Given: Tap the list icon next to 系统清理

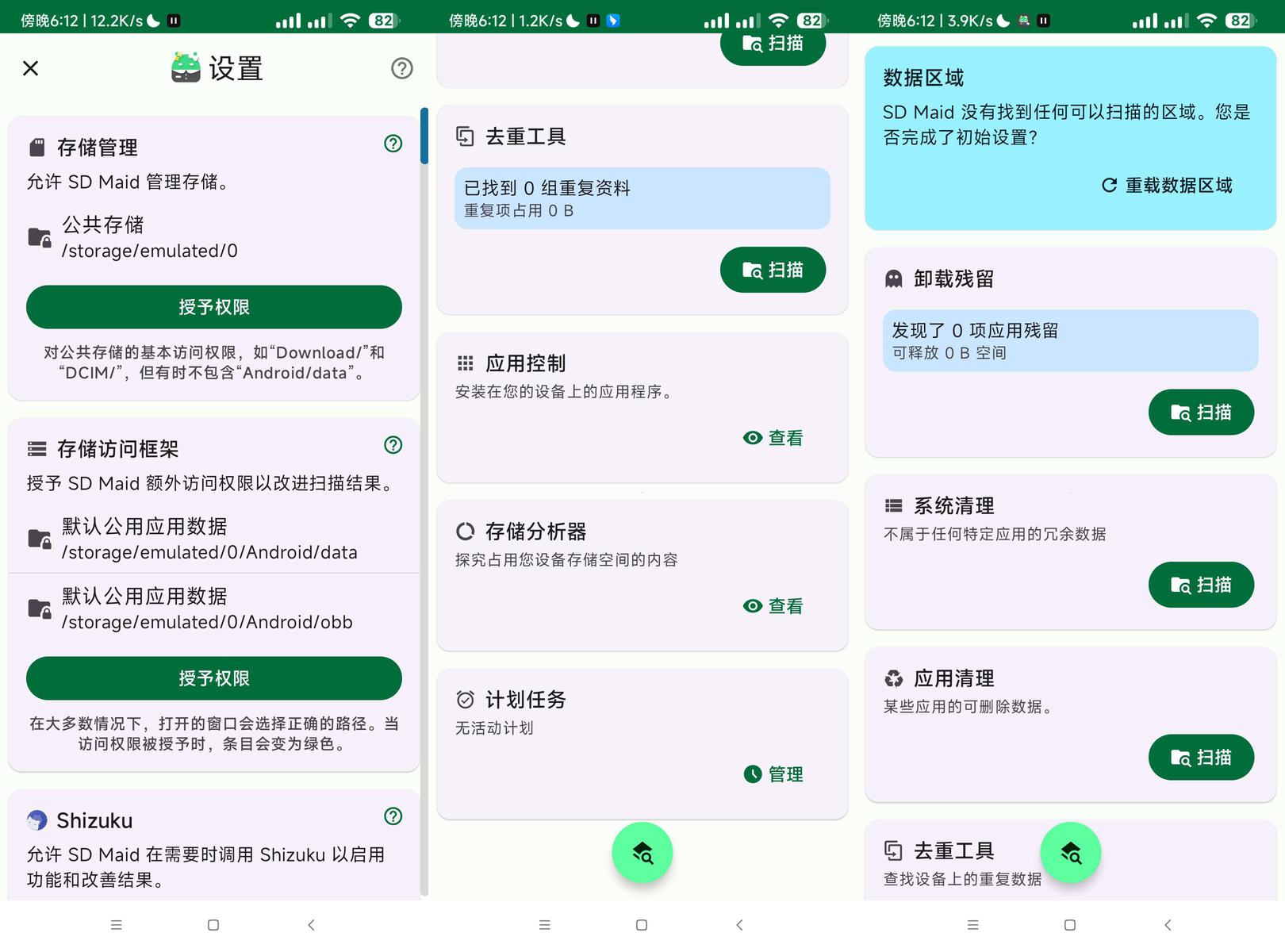Looking at the screenshot, I should click(894, 506).
